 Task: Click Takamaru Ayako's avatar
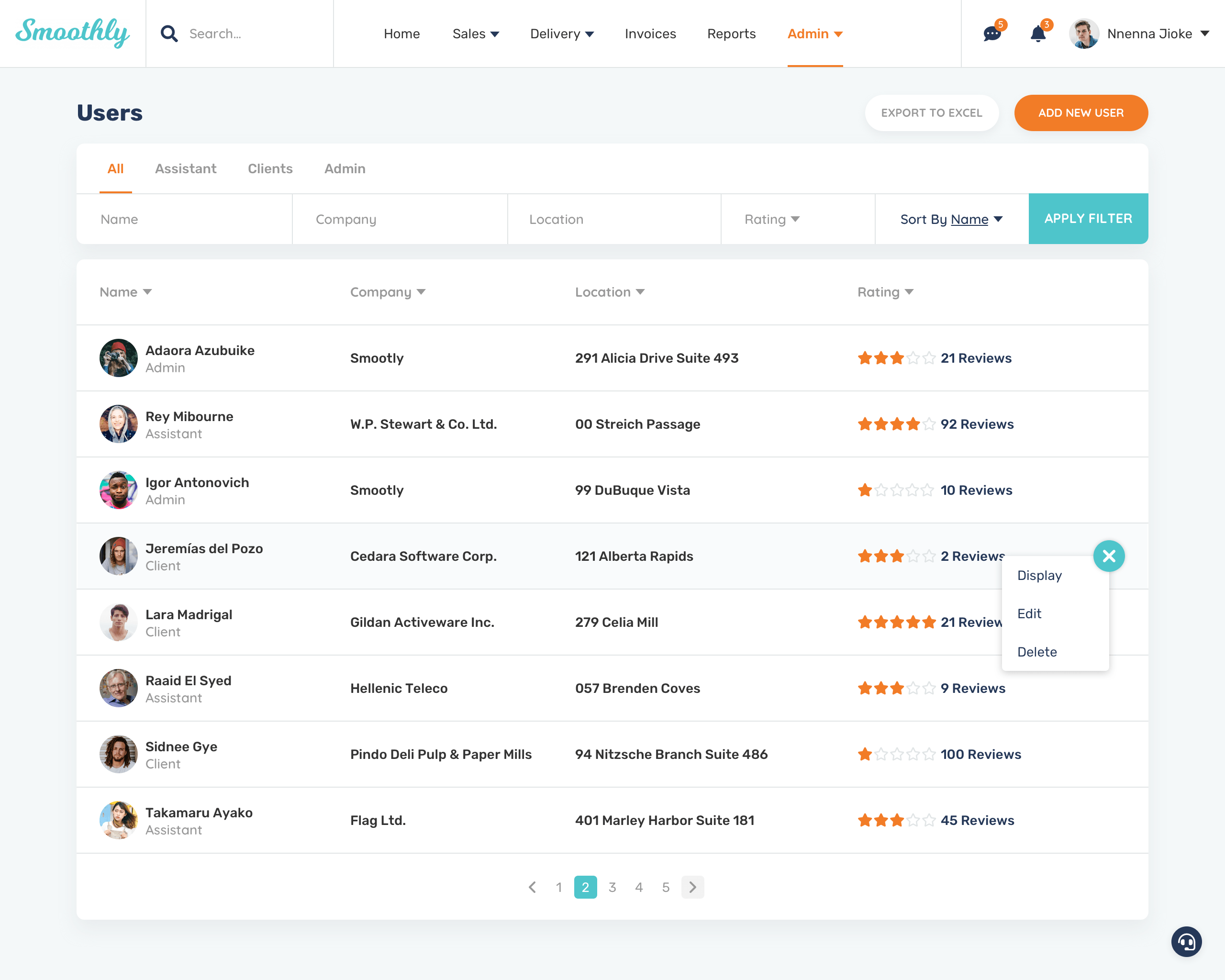118,820
